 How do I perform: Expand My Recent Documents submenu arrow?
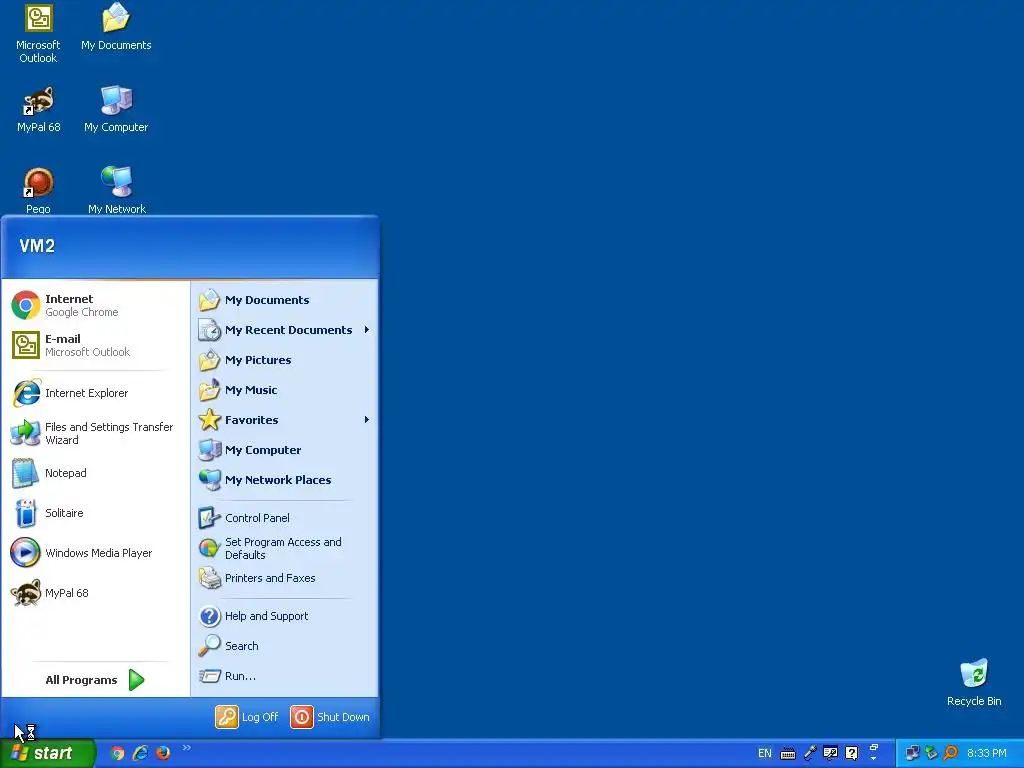click(x=366, y=330)
